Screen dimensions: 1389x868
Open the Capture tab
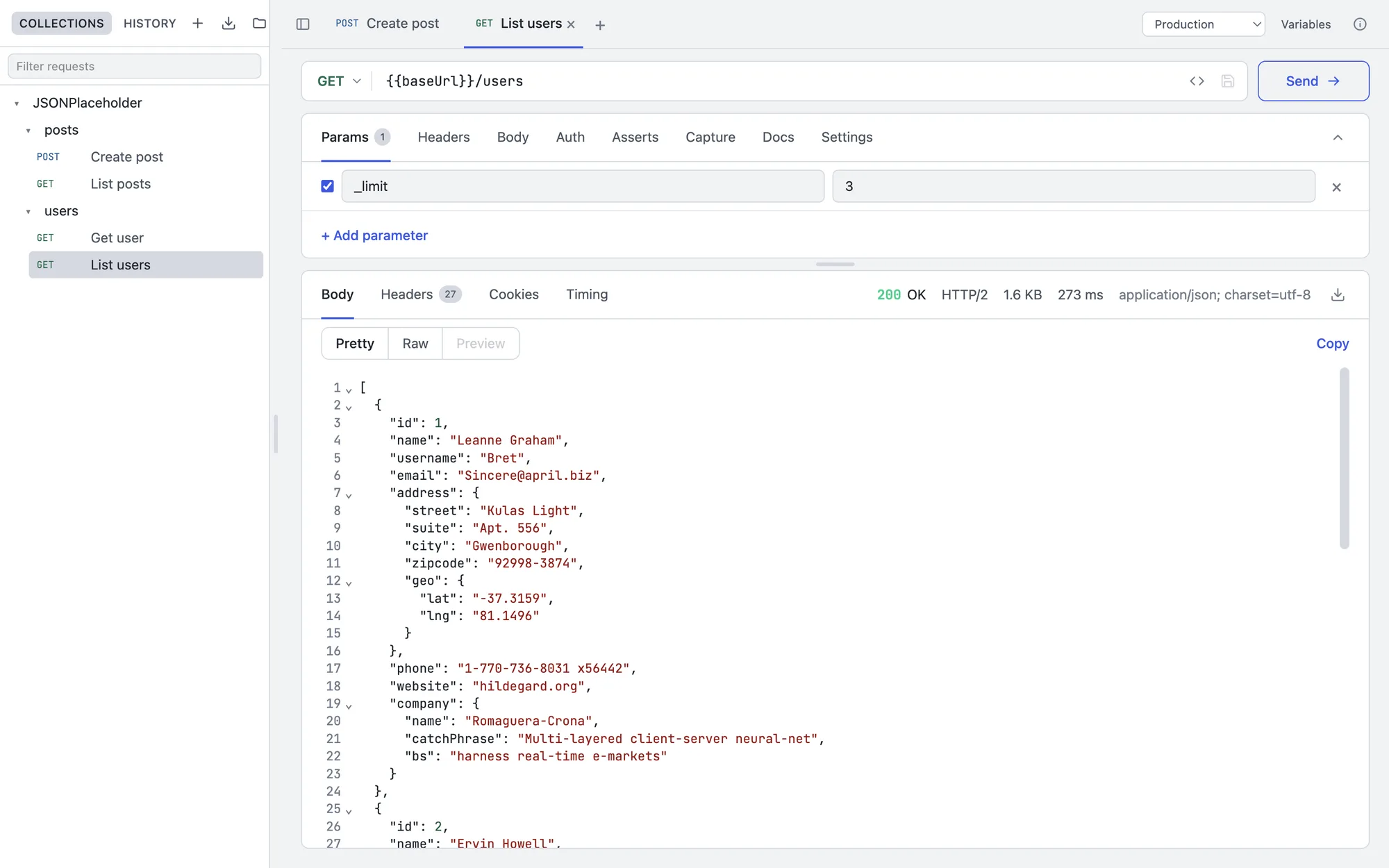(710, 137)
